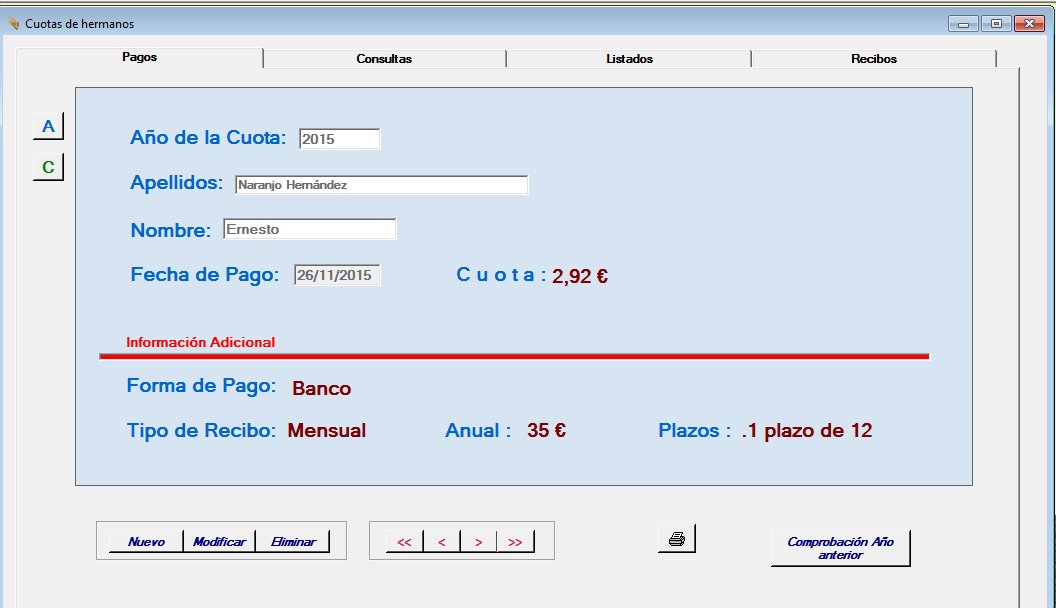Image resolution: width=1056 pixels, height=608 pixels.
Task: Switch to the Pagos tab
Action: 140,58
